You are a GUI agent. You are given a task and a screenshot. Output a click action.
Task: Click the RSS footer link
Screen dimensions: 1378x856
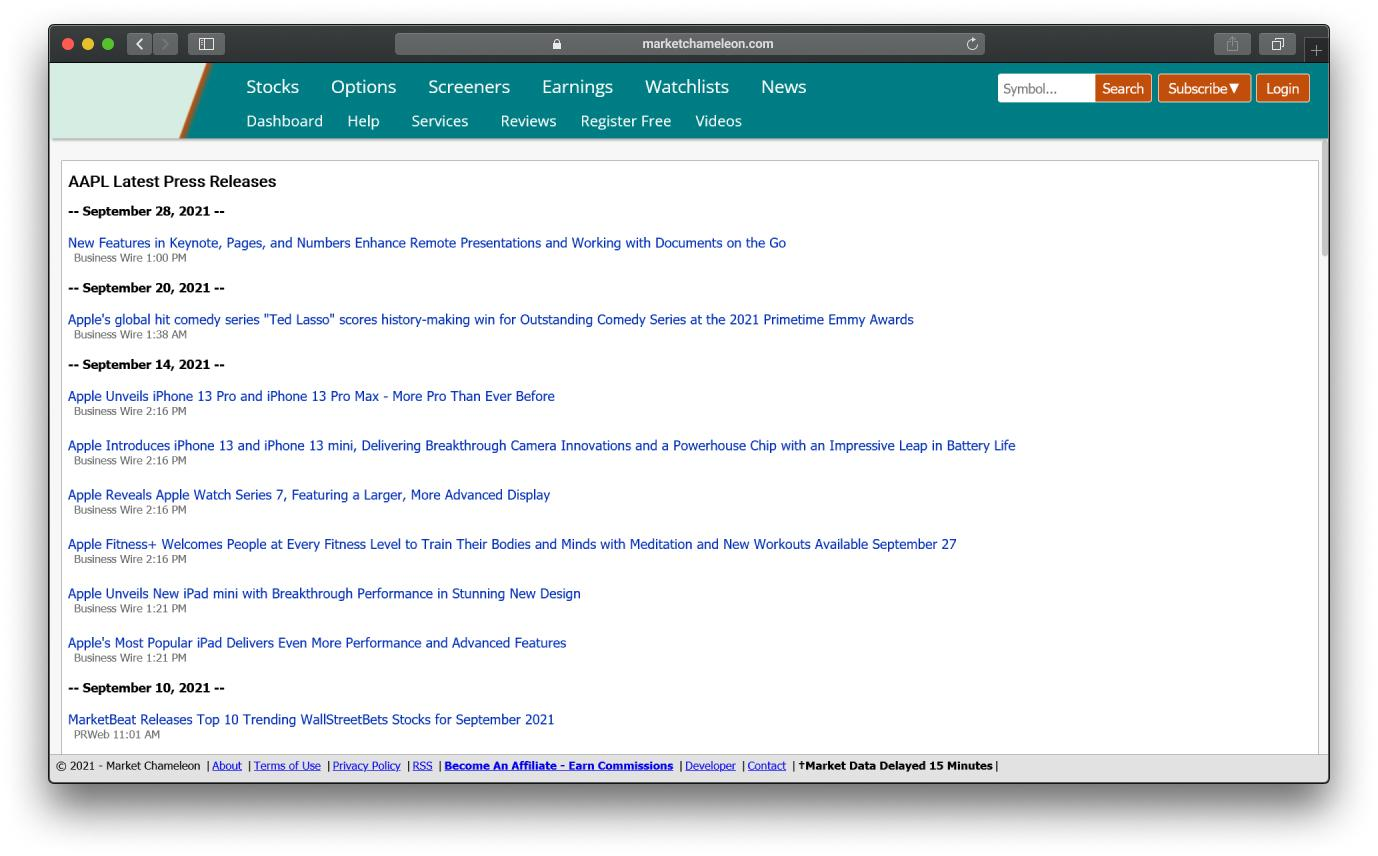click(422, 766)
